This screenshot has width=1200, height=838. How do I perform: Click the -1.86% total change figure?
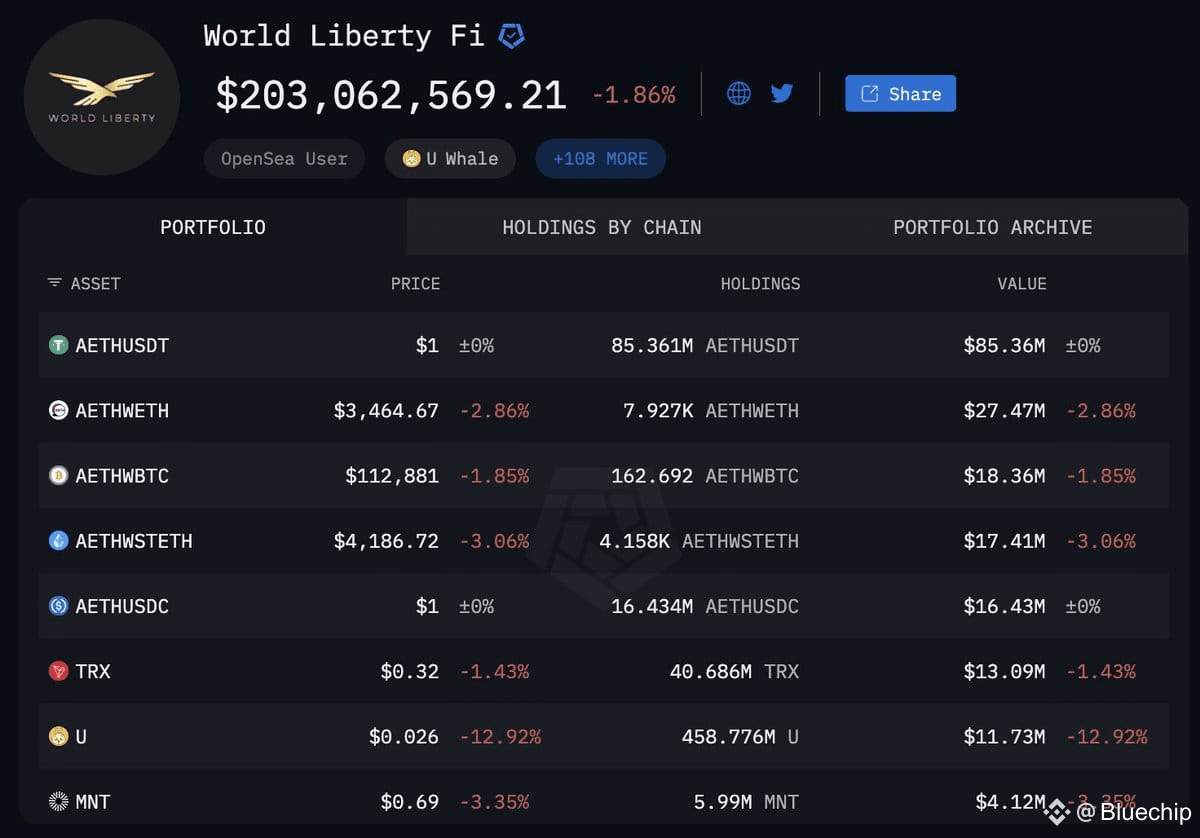[634, 95]
